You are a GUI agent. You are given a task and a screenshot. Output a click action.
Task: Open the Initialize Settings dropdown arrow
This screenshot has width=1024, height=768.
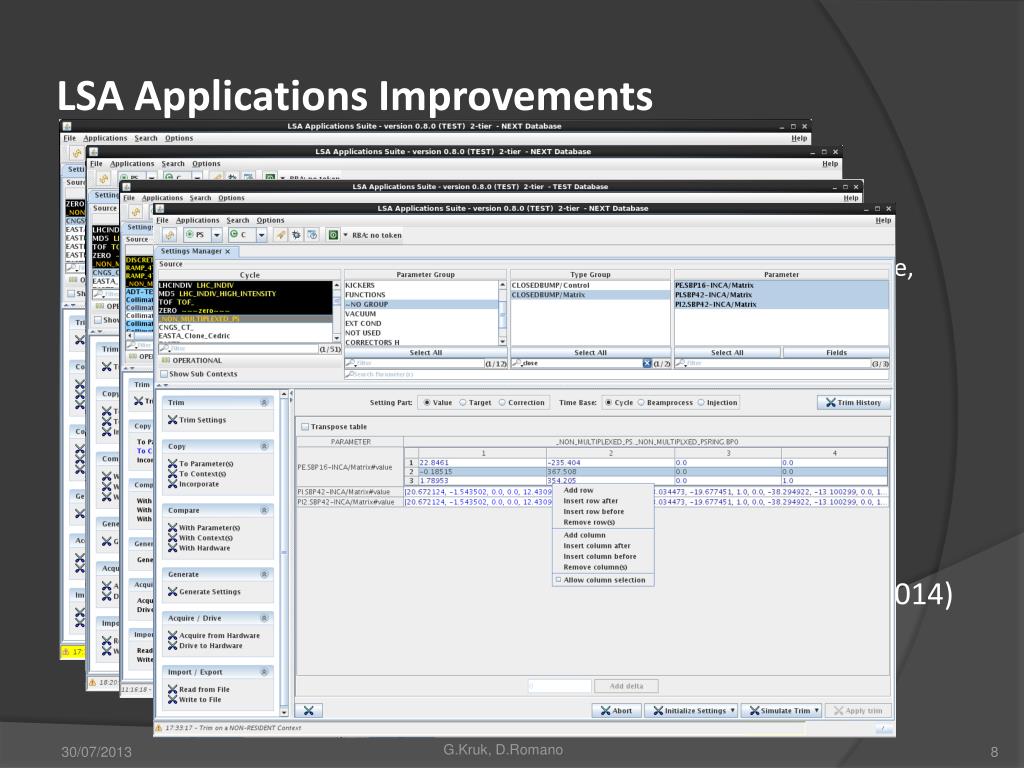733,710
